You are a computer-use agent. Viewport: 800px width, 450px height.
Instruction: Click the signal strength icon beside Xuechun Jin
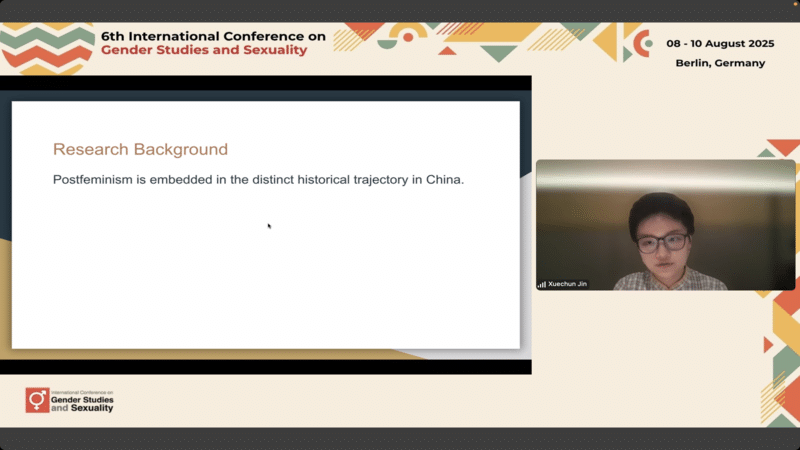point(542,284)
